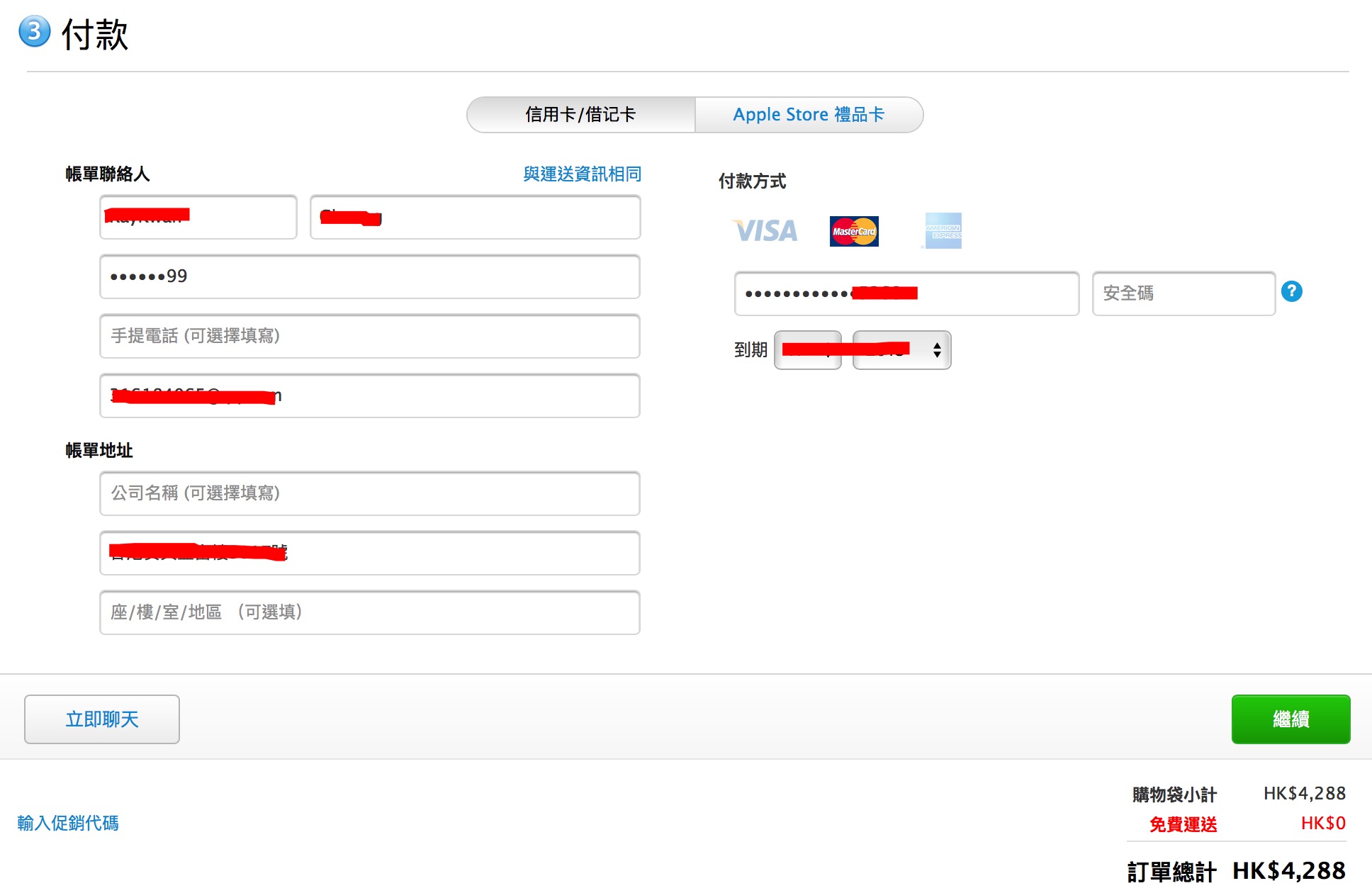Image resolution: width=1372 pixels, height=893 pixels.
Task: Click the security code help question mark
Action: [1292, 291]
